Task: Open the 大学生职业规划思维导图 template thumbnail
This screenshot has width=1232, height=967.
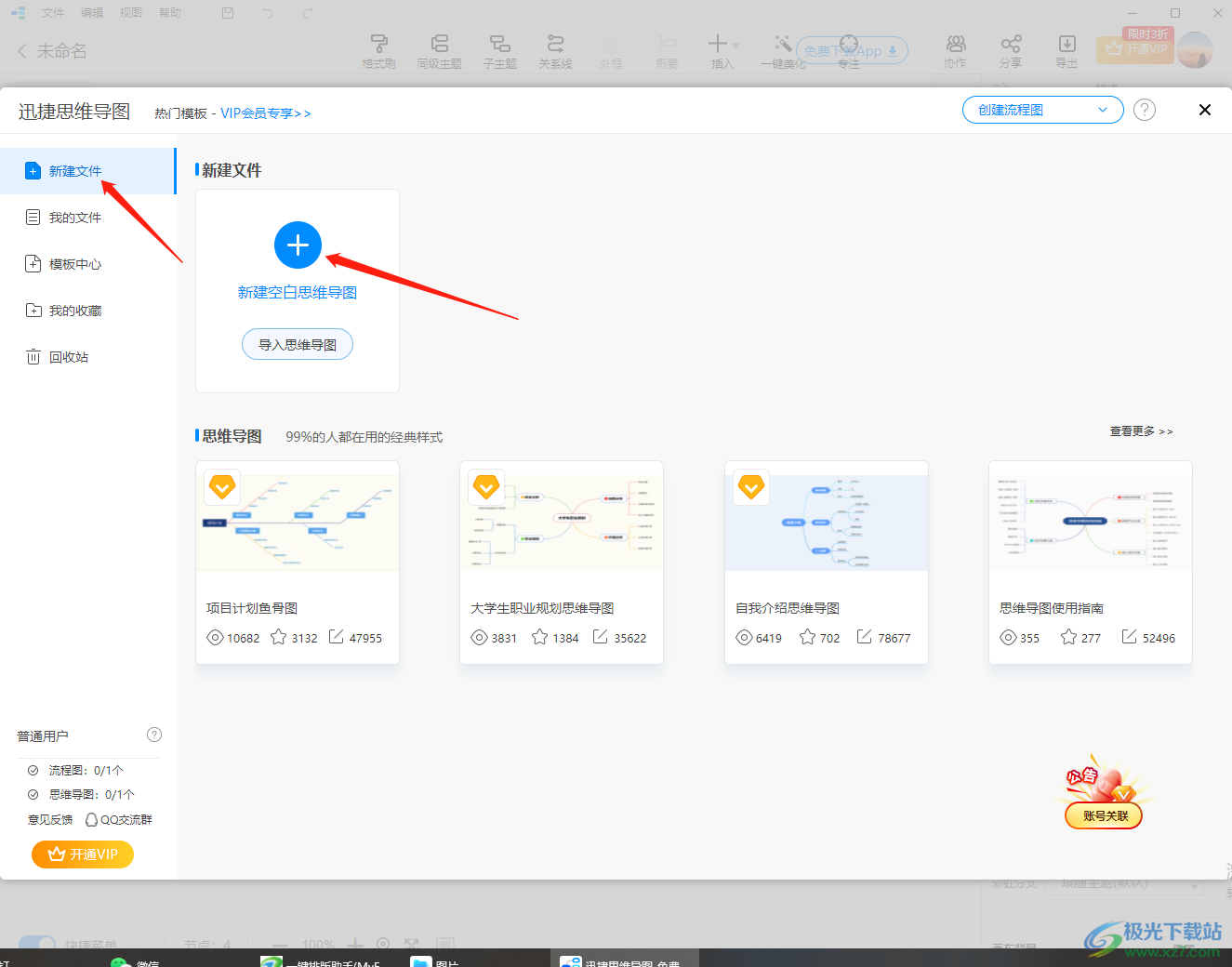Action: (562, 523)
